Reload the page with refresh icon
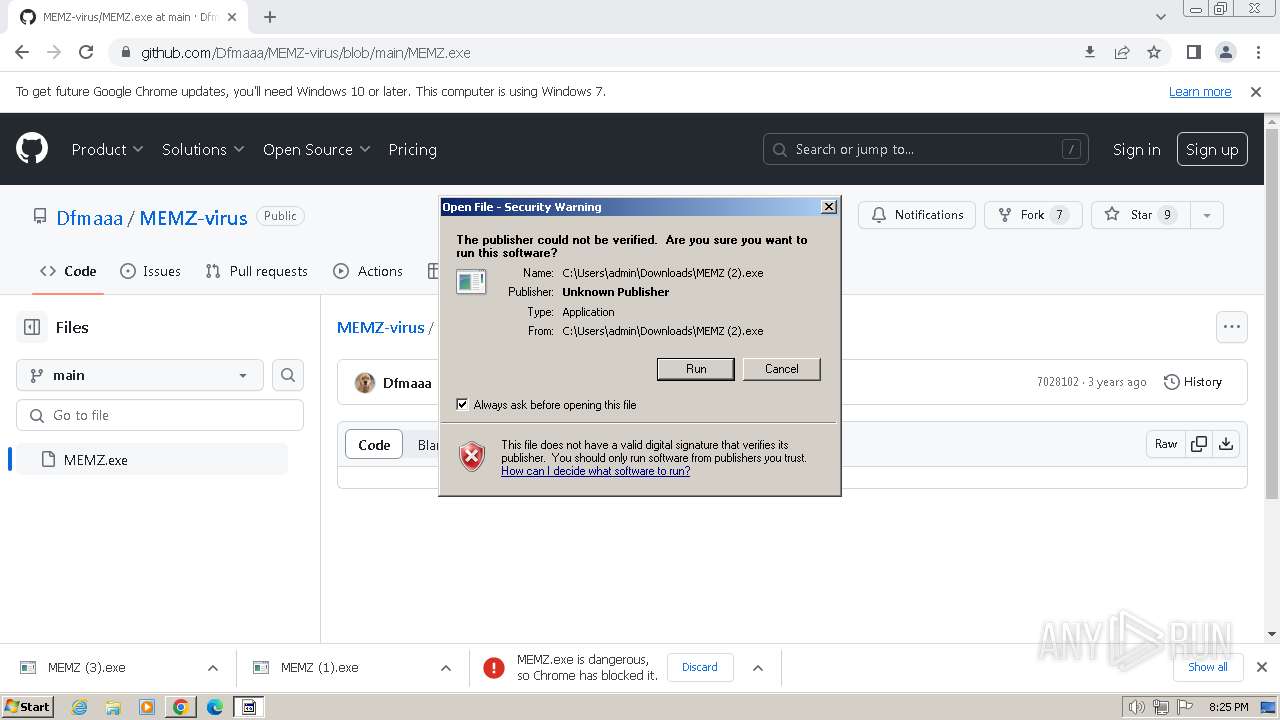The width and height of the screenshot is (1280, 720). click(86, 52)
